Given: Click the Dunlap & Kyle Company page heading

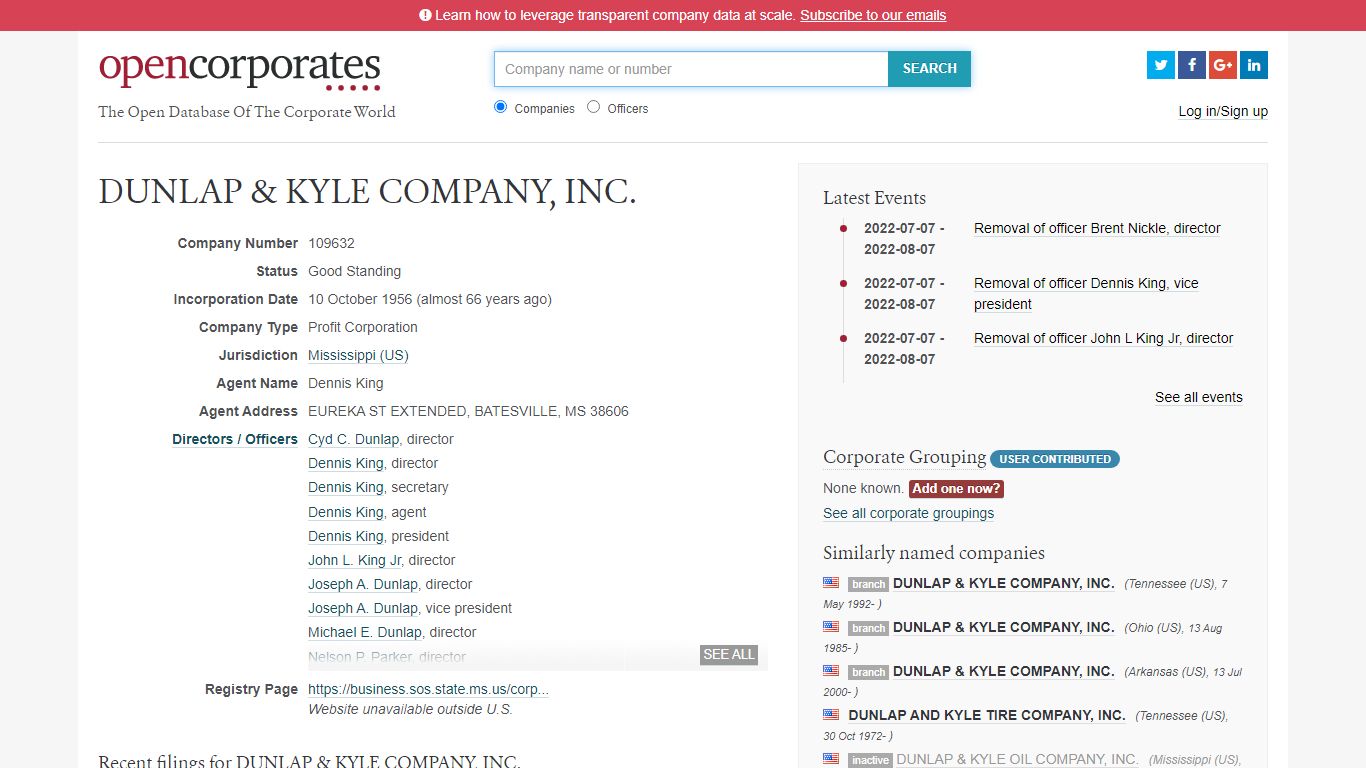Looking at the screenshot, I should coord(367,191).
